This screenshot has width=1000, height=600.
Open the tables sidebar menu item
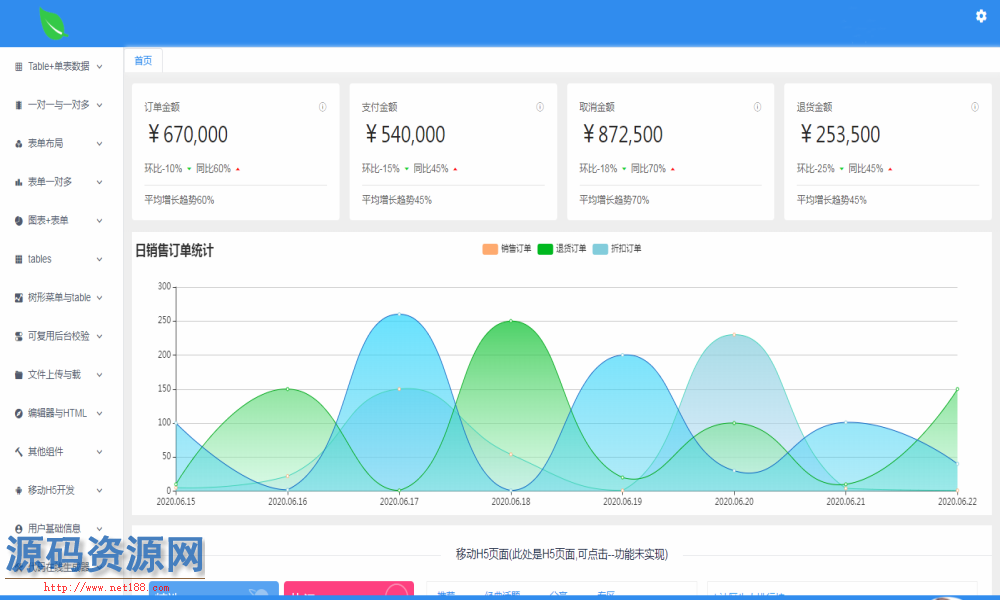pos(40,259)
